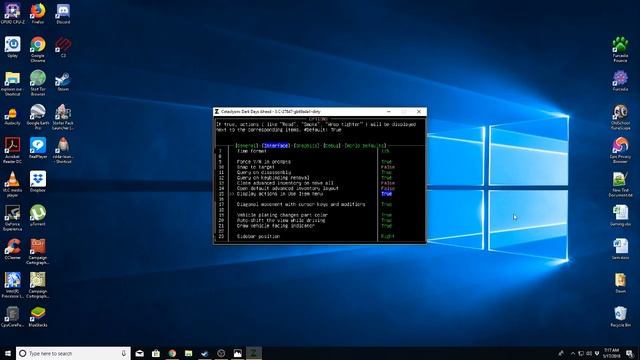Image resolution: width=640 pixels, height=360 pixels.
Task: Open the Steam desktop shortcut
Action: 63,81
